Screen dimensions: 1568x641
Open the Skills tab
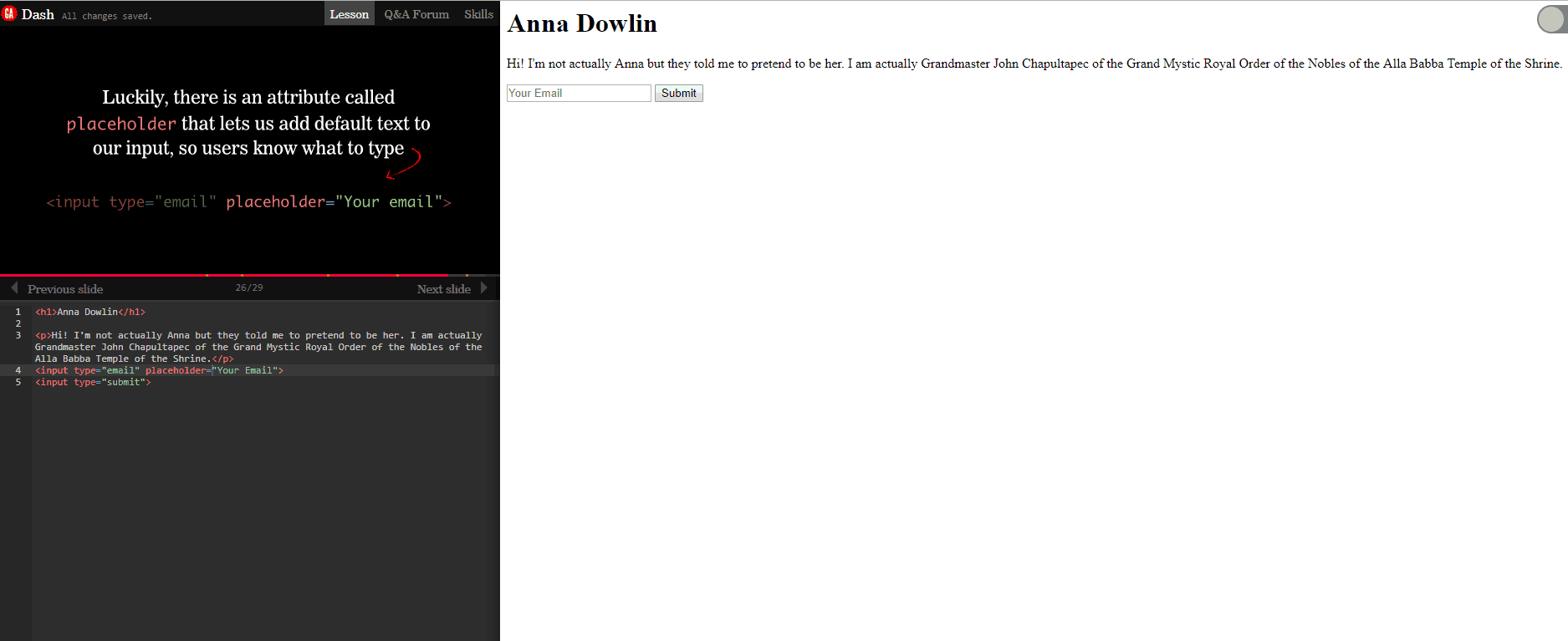pyautogui.click(x=478, y=13)
